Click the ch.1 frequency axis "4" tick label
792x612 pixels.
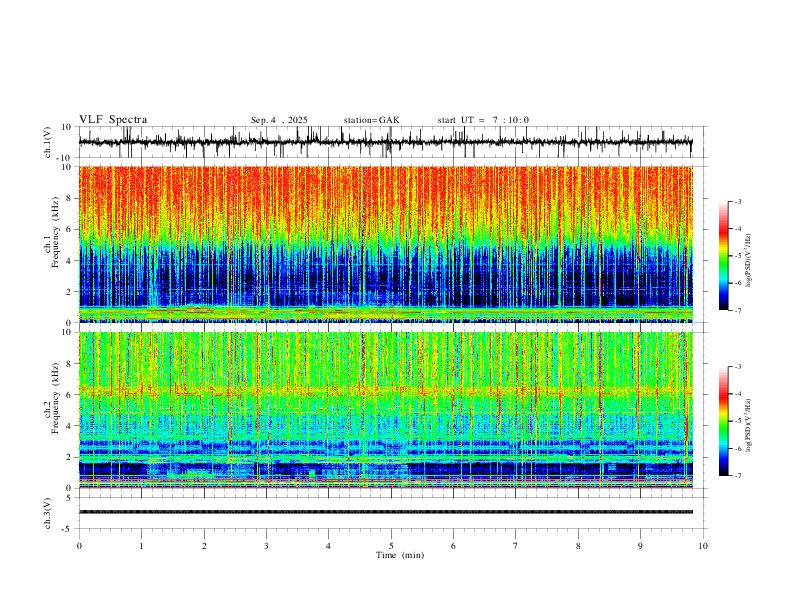coord(70,260)
